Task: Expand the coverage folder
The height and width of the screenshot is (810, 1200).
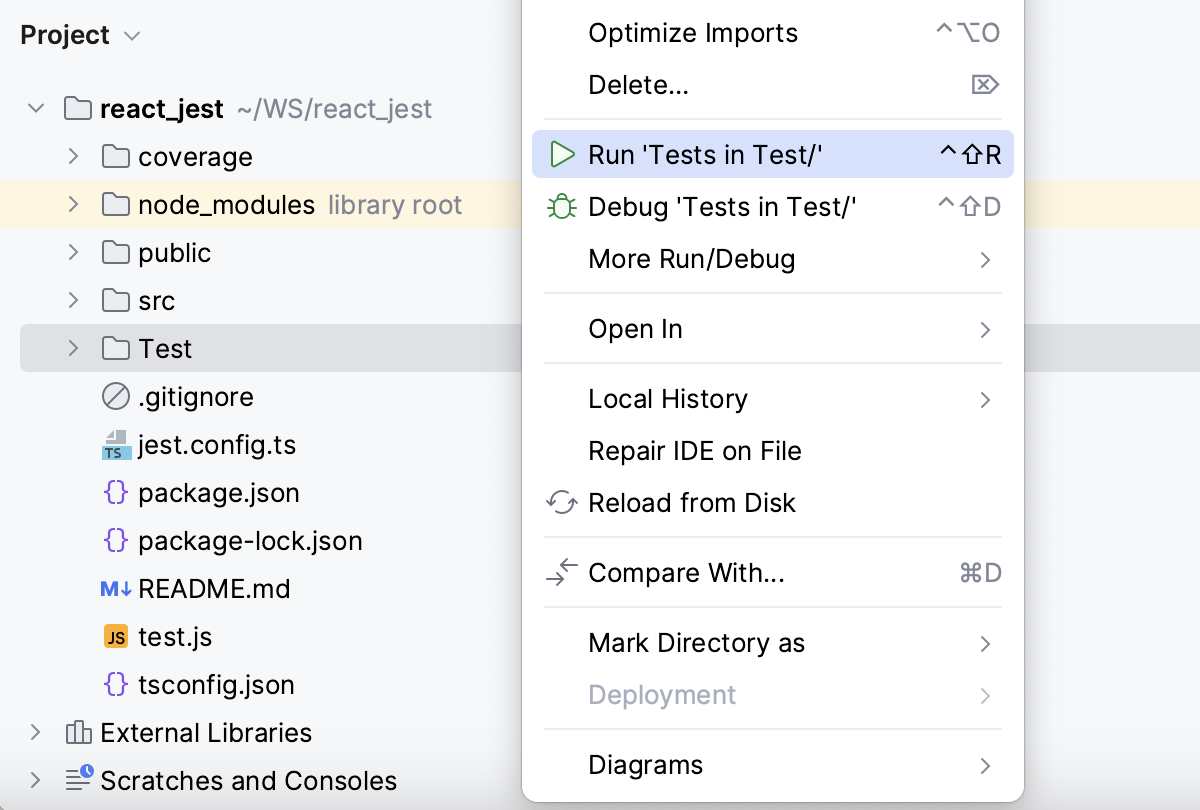Action: tap(72, 156)
